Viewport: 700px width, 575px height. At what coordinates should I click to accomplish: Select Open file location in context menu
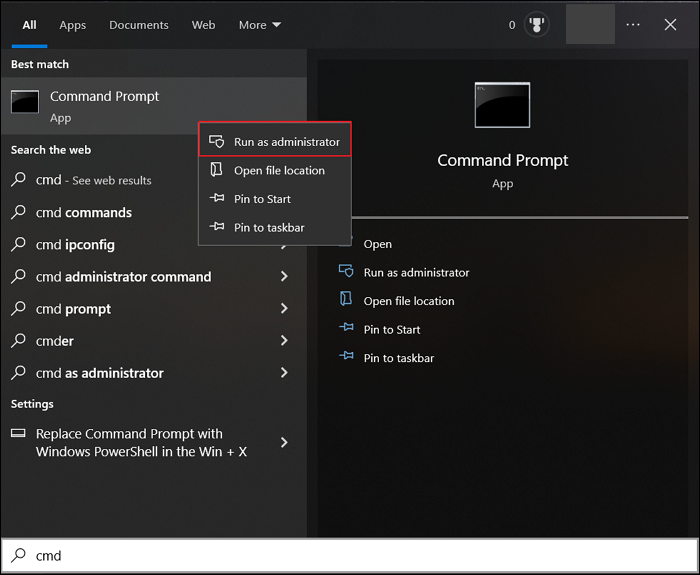tap(279, 171)
